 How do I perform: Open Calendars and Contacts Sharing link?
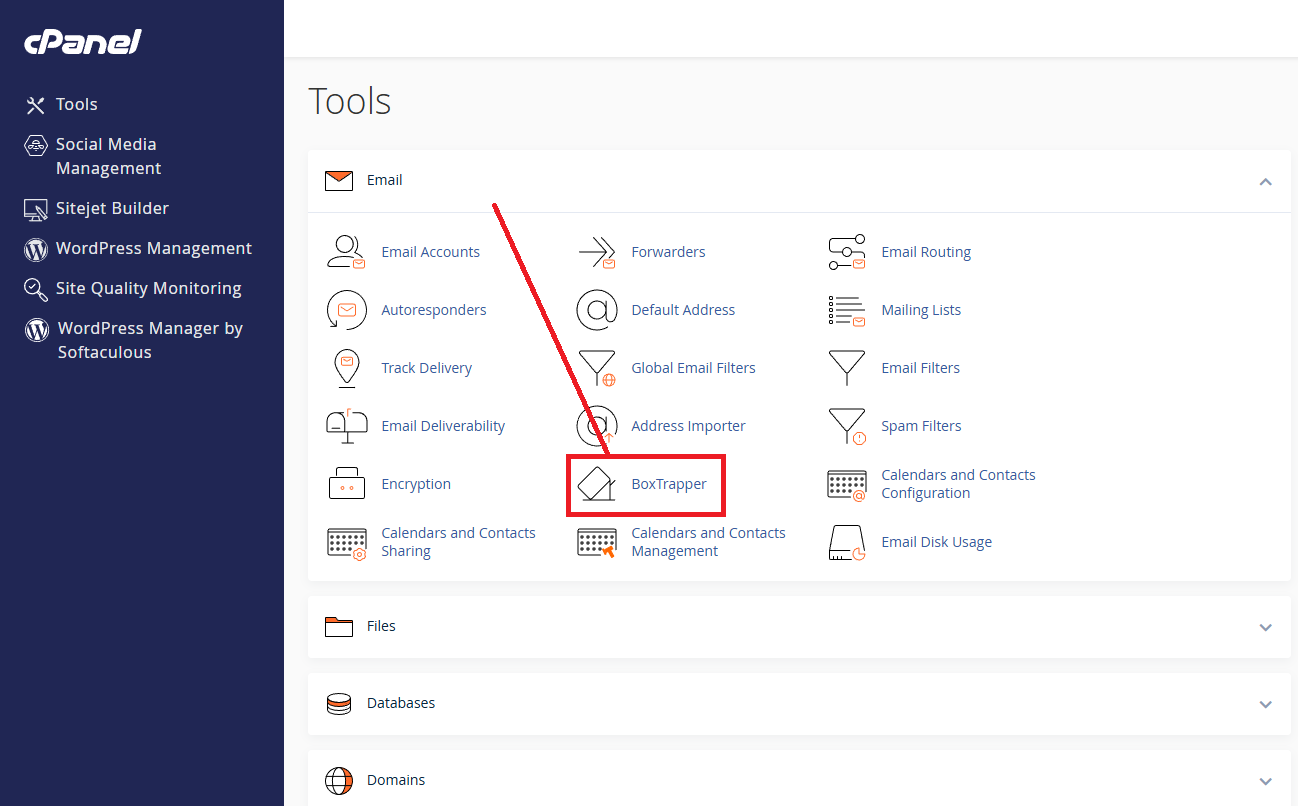tap(458, 542)
